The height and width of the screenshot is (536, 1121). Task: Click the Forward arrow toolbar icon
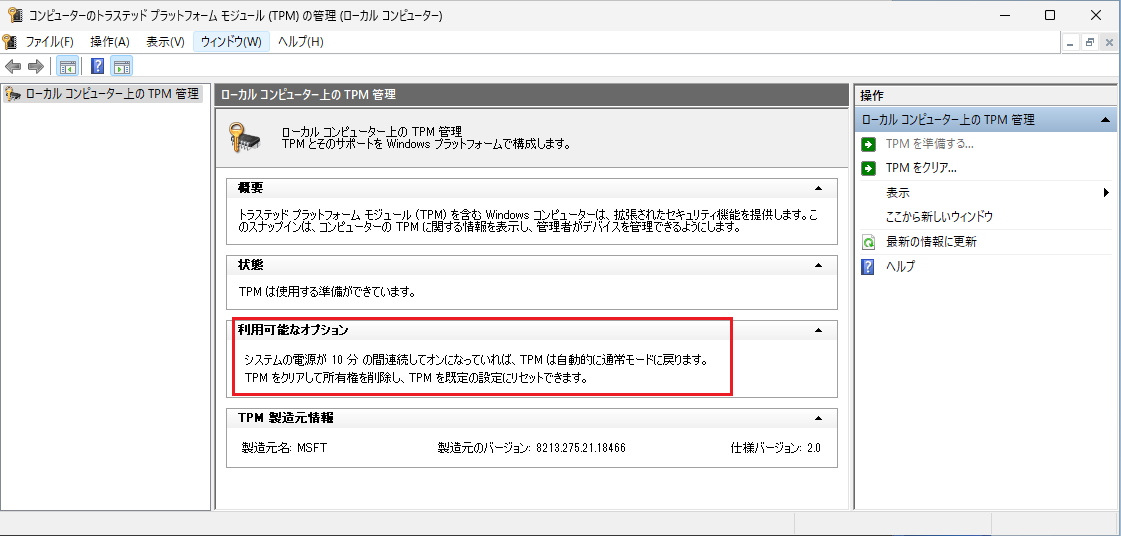click(36, 66)
